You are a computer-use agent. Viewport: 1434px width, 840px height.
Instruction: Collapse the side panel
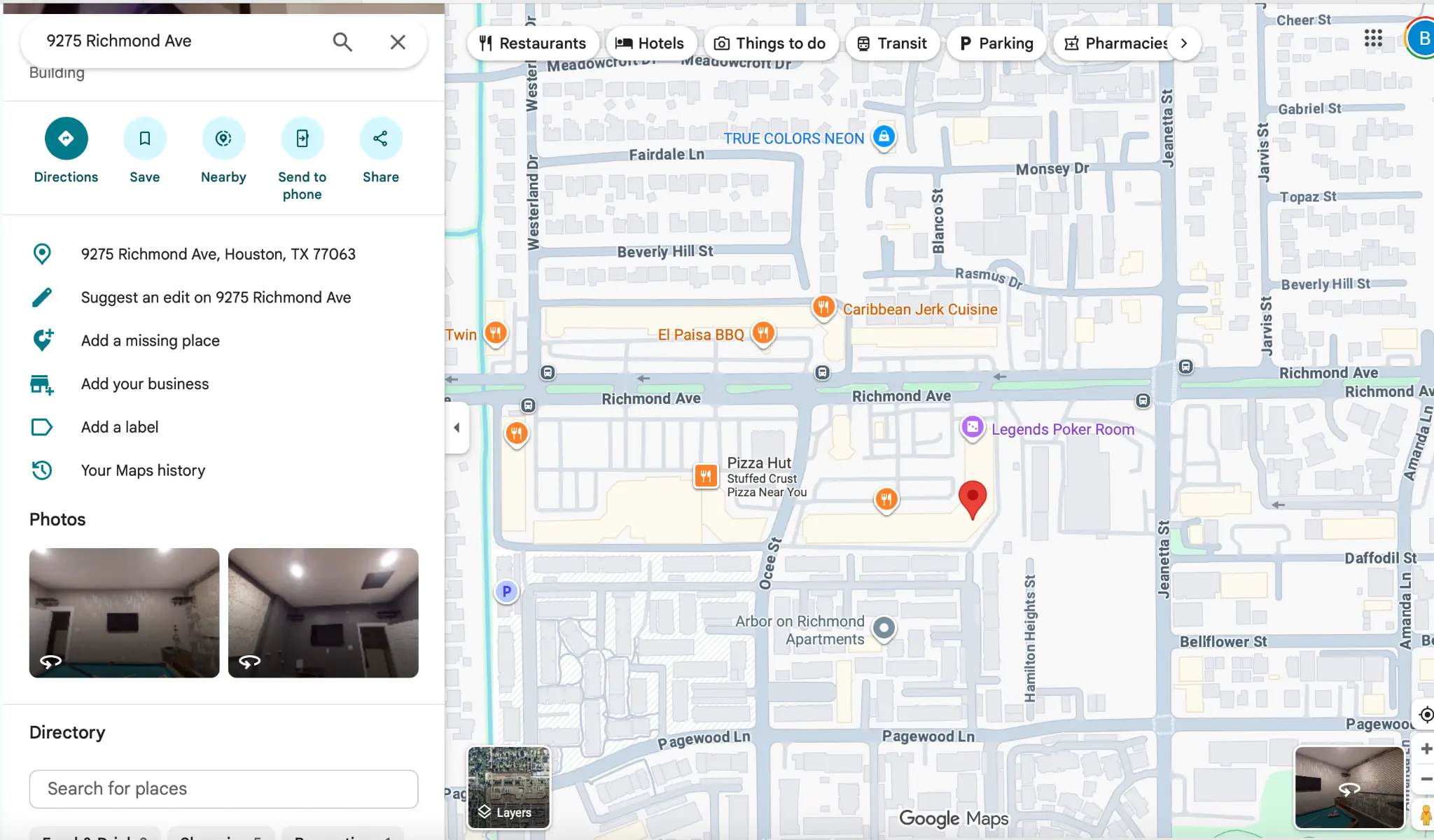pyautogui.click(x=457, y=428)
